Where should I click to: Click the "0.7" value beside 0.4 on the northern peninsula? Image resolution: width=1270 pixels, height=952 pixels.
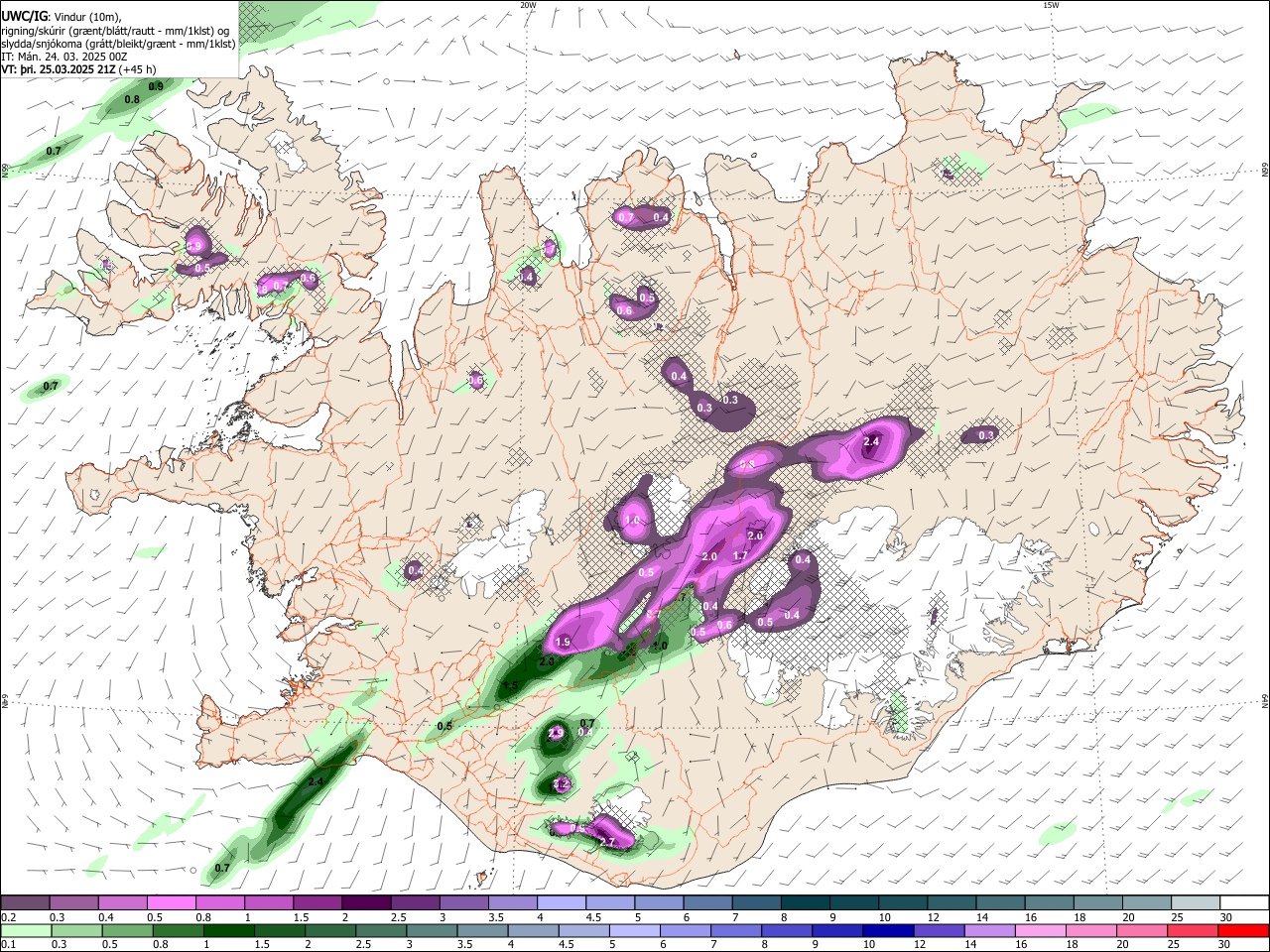point(626,217)
